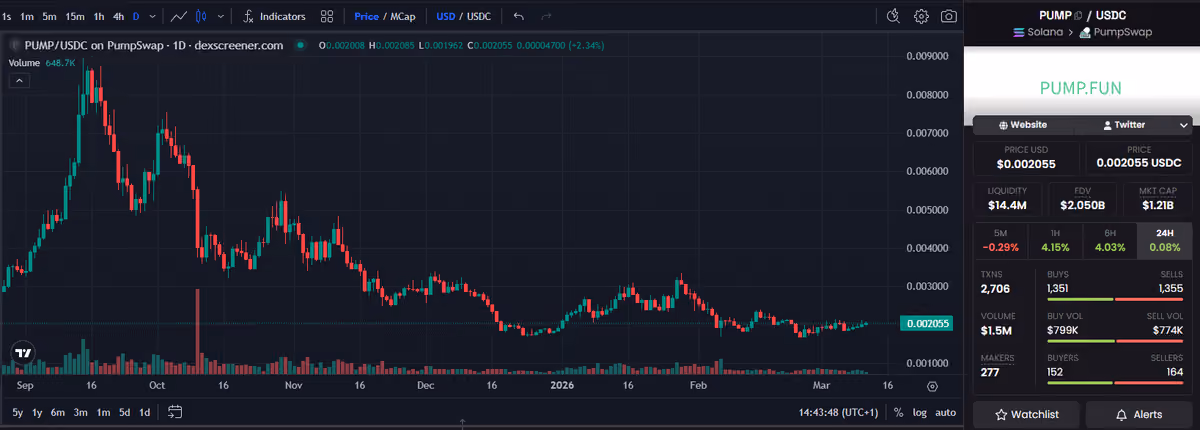Toggle chart to MCap view
The height and width of the screenshot is (430, 1200).
point(404,16)
